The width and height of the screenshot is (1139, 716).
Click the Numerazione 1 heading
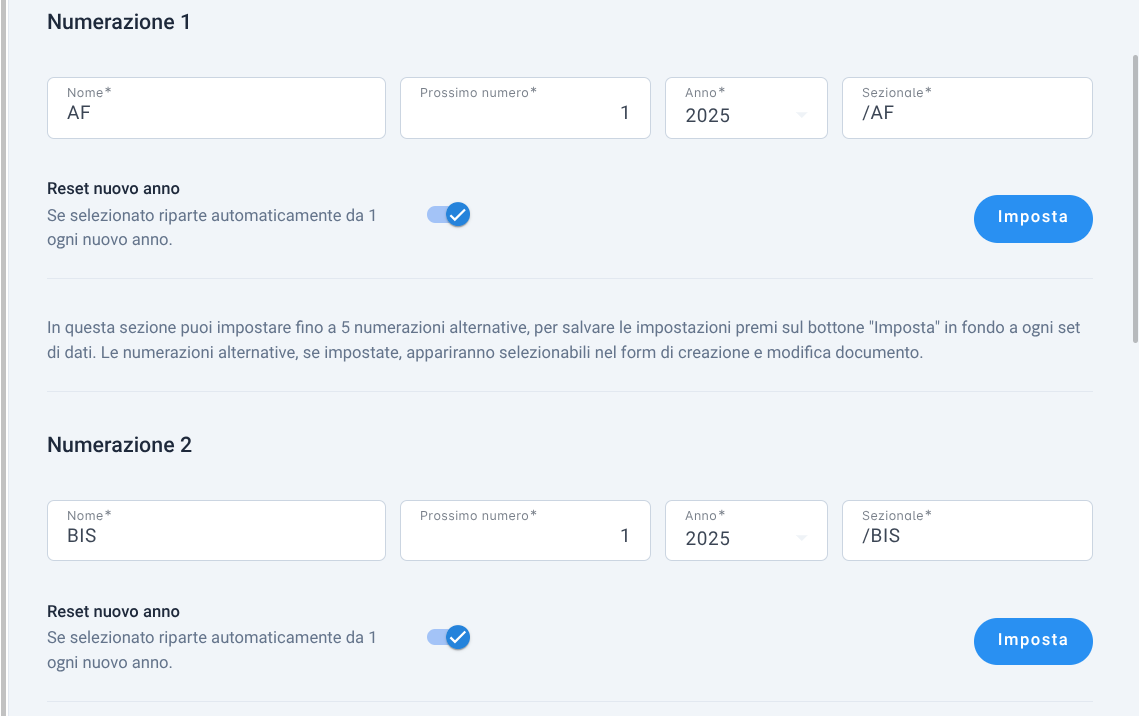click(118, 22)
